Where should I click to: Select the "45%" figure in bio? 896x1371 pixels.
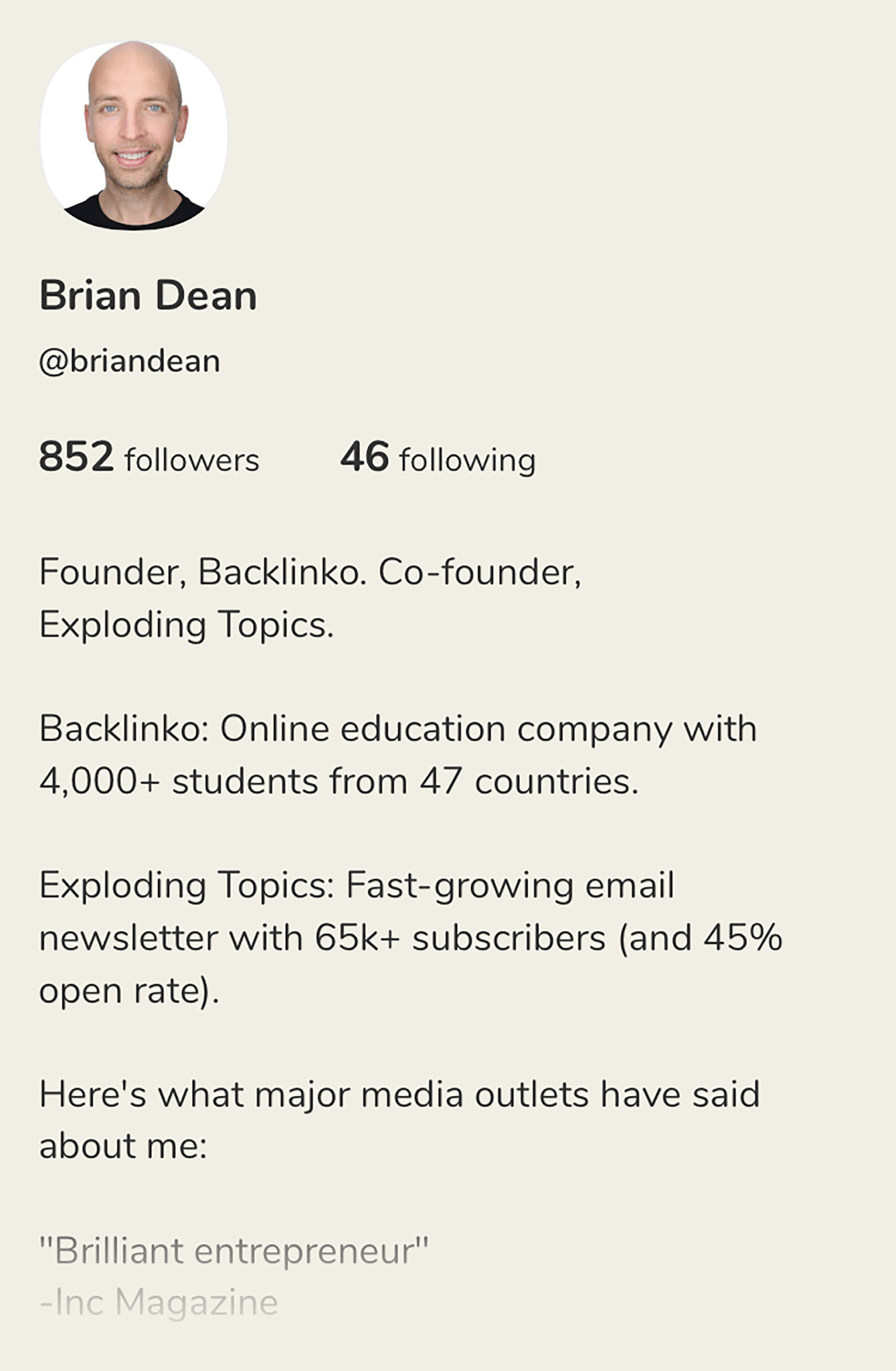[x=742, y=938]
